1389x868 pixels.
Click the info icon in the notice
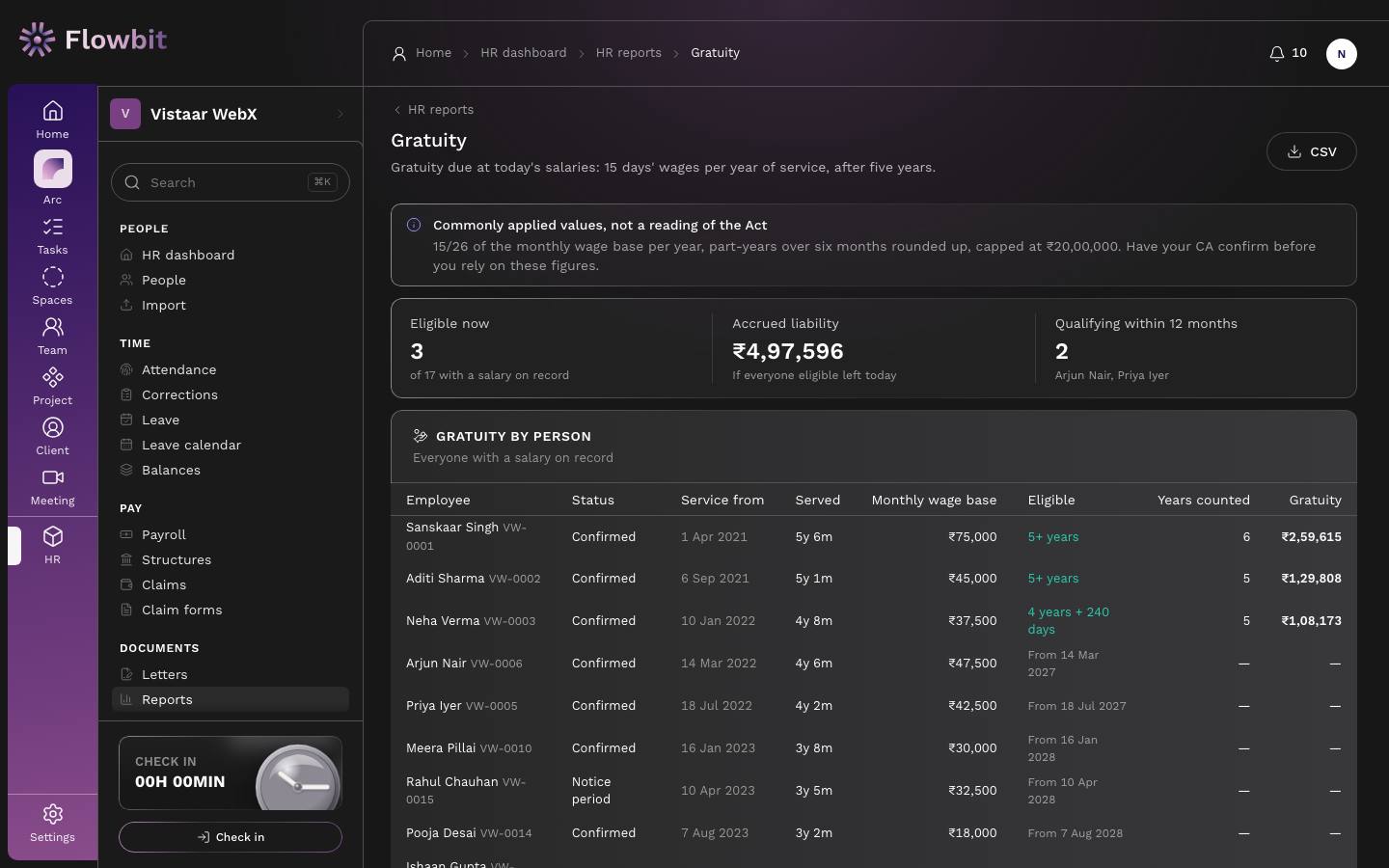tap(414, 225)
